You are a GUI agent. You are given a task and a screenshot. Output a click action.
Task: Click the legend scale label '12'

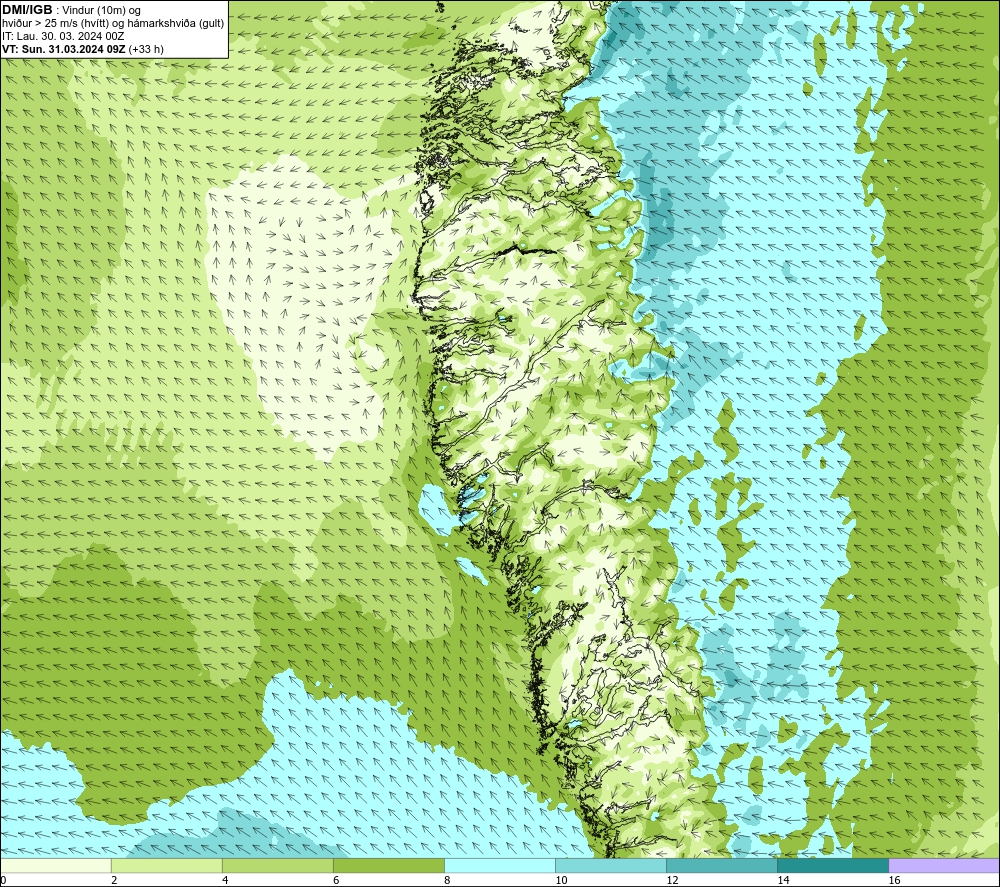click(672, 880)
